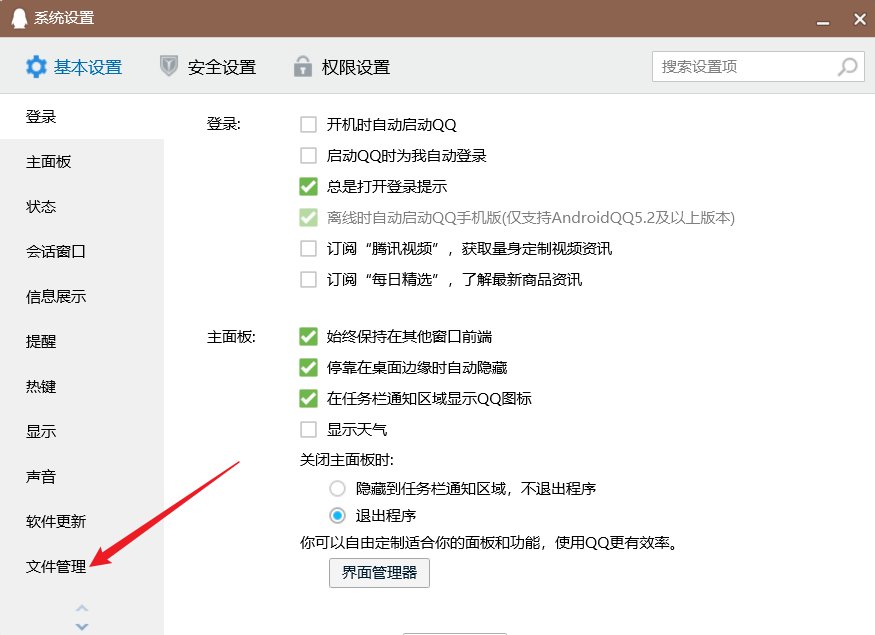Click the blue gear icon beside 基本设置

(x=37, y=66)
